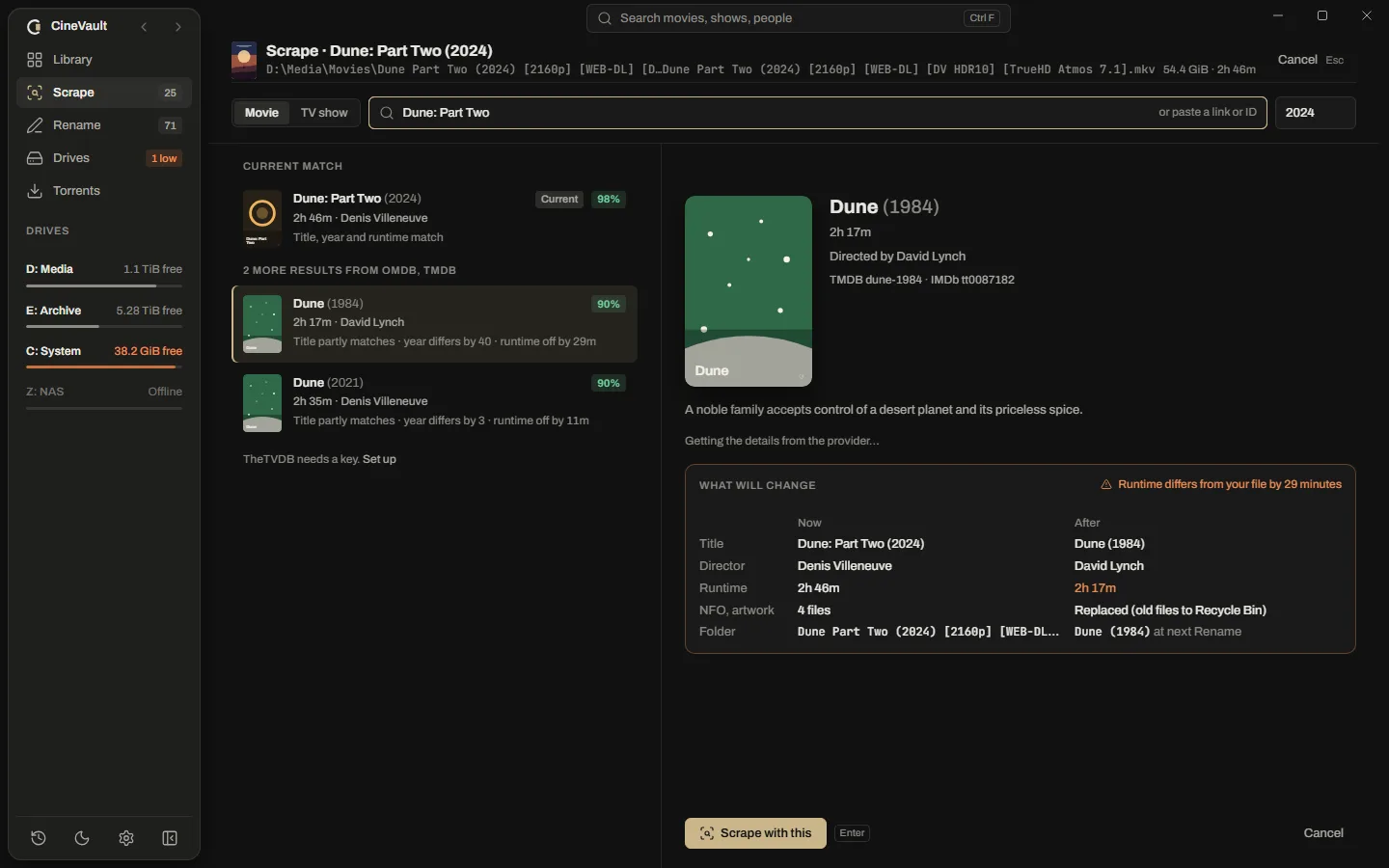
Task: Click the runtime warning triangle icon
Action: point(1106,485)
